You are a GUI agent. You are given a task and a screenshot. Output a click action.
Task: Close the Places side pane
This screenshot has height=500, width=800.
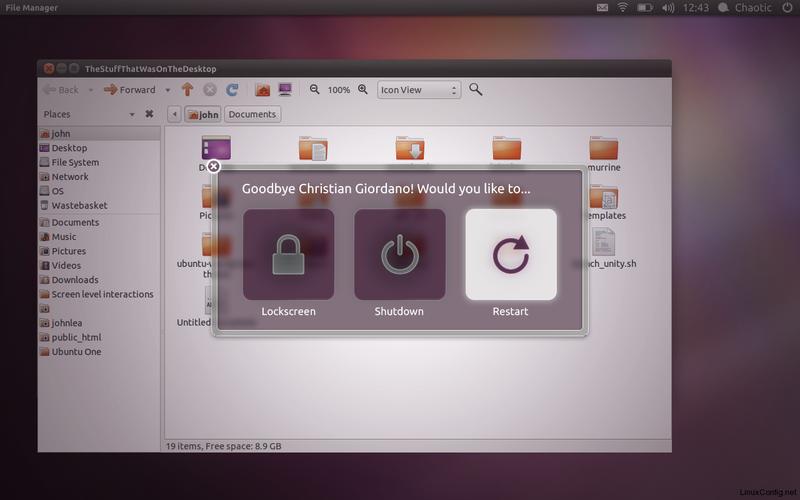click(149, 114)
